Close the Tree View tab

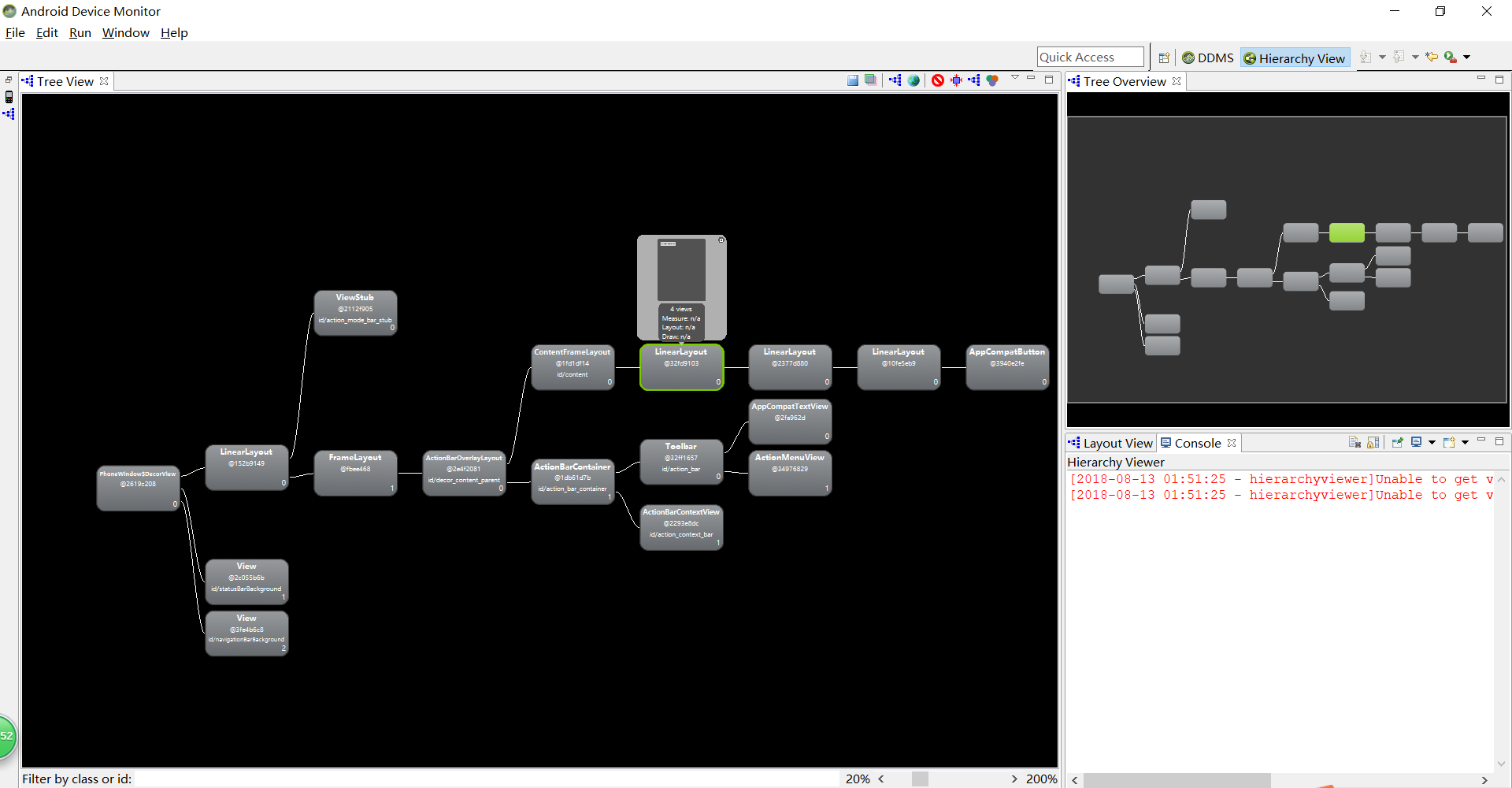(x=103, y=81)
